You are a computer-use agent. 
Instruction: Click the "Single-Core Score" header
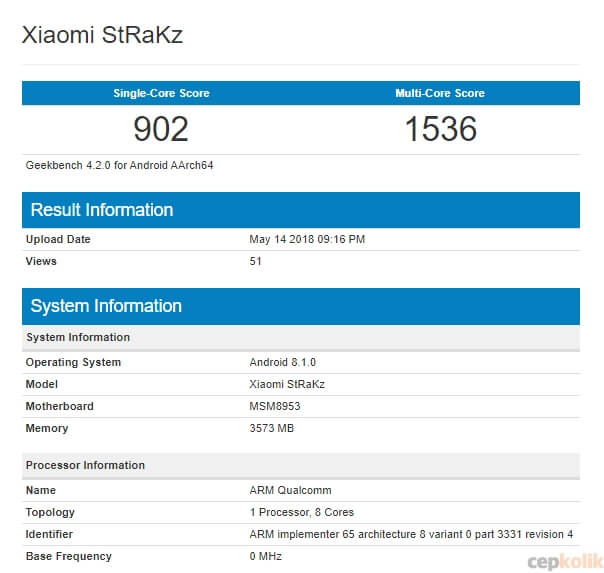coord(161,93)
